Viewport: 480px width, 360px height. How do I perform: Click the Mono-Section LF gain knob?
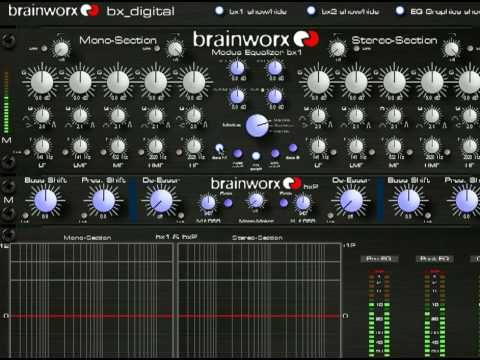click(42, 82)
